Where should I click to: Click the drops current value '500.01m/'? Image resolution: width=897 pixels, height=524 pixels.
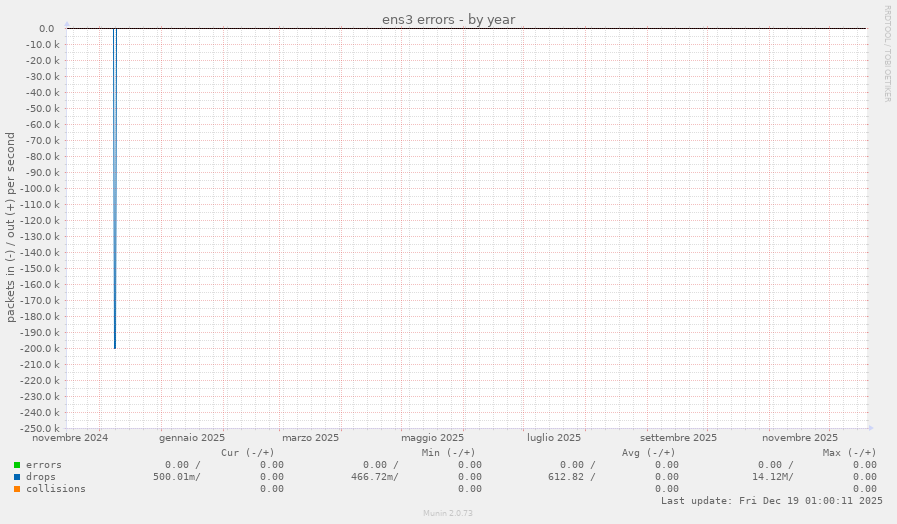point(177,477)
